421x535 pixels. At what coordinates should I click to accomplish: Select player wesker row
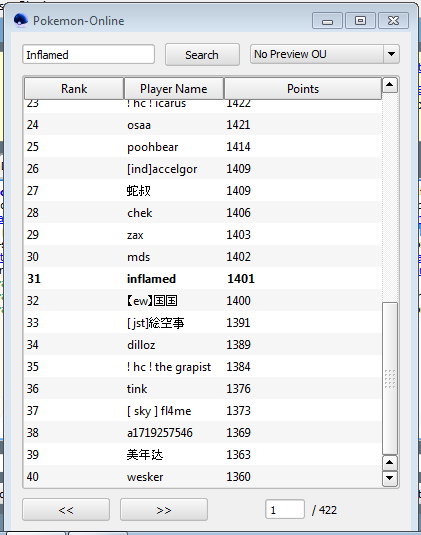pos(203,477)
